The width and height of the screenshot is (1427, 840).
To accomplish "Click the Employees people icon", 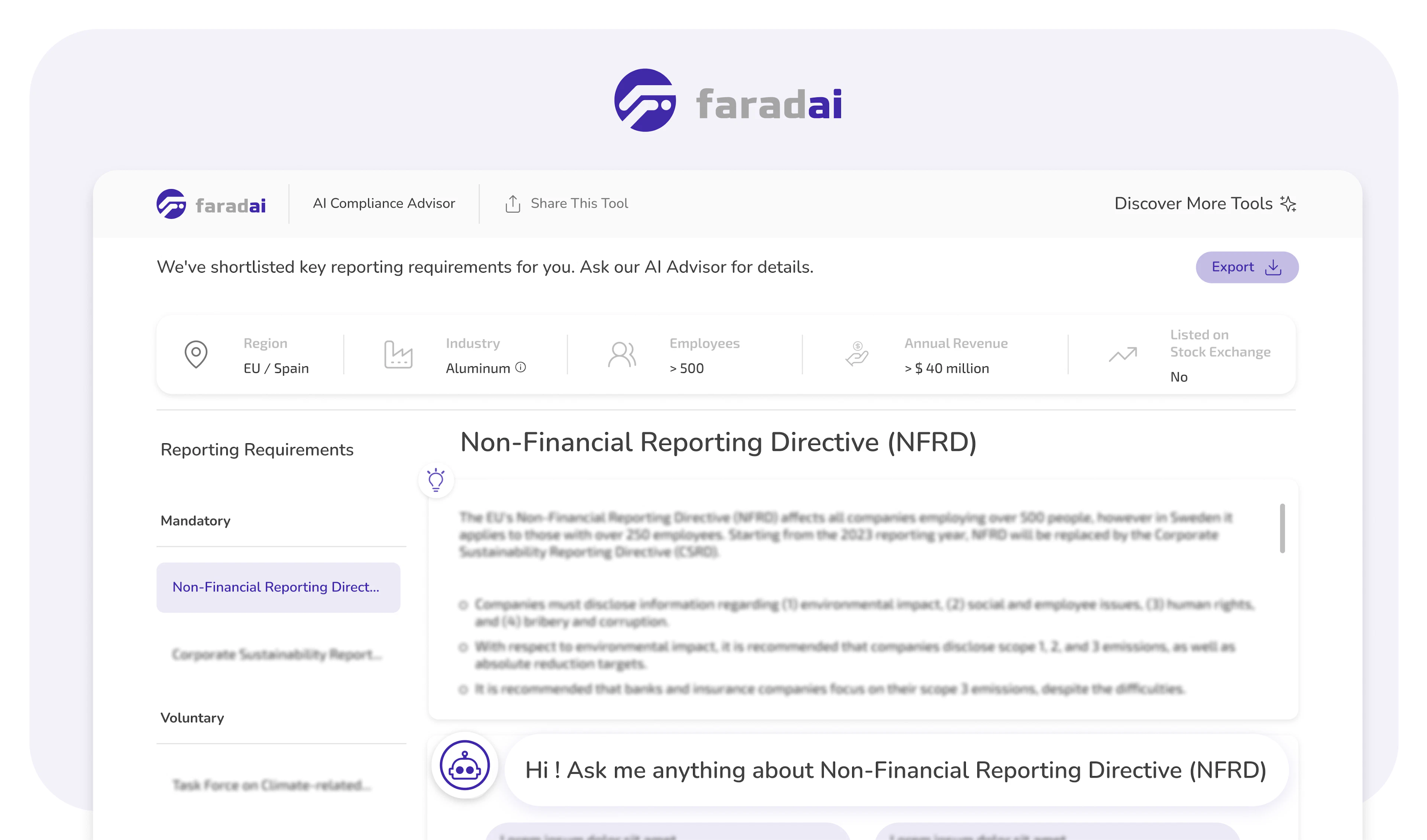I will pyautogui.click(x=622, y=354).
